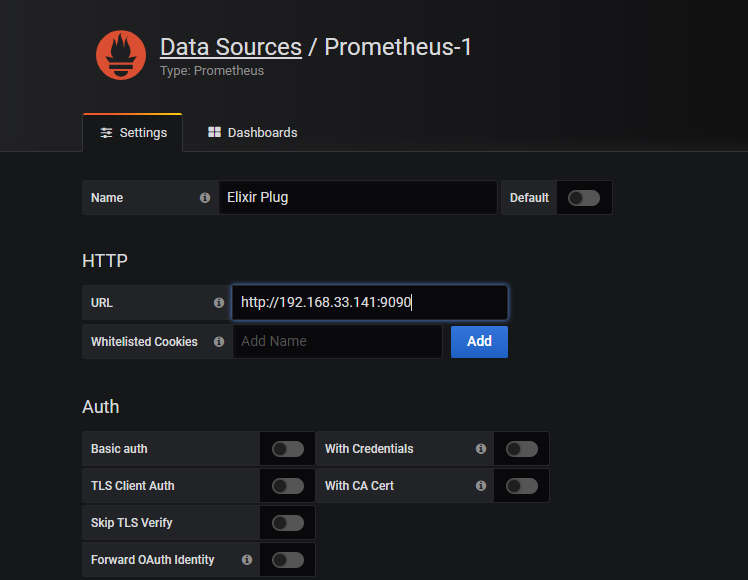Click the Default label text
Screen dimensions: 748x580
[529, 197]
